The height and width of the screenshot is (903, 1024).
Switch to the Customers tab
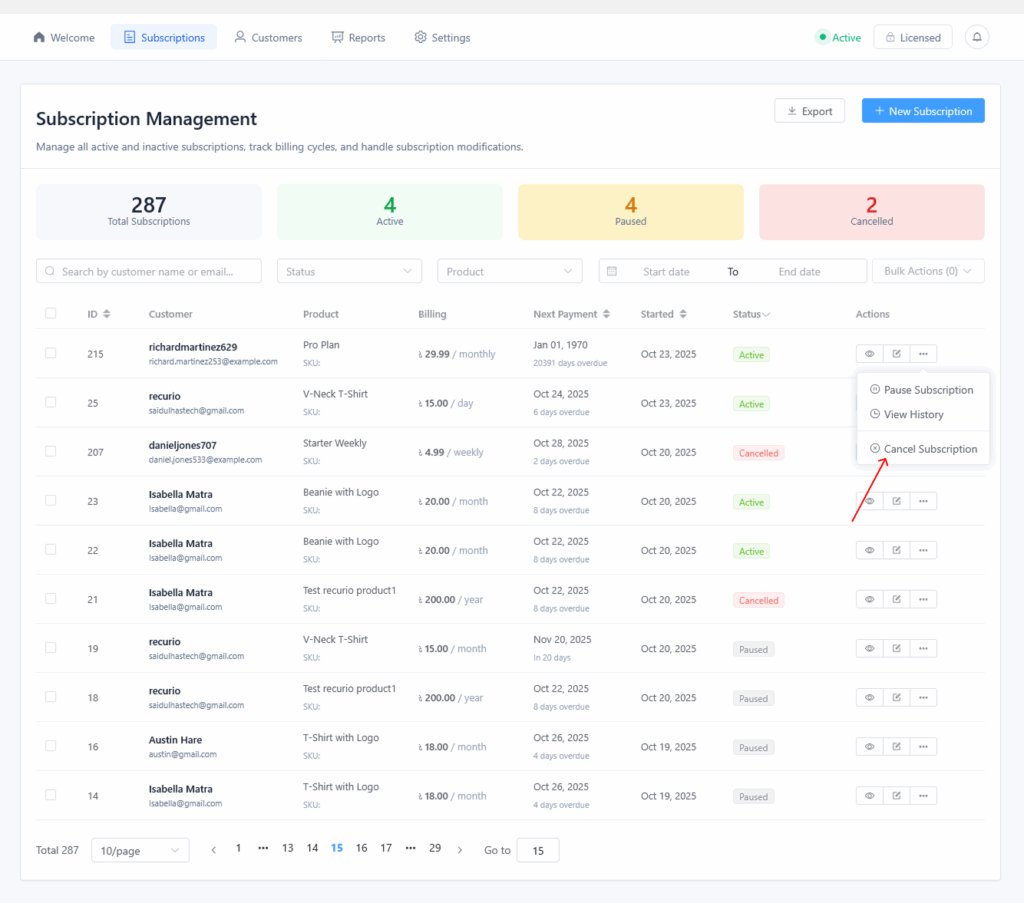[268, 38]
